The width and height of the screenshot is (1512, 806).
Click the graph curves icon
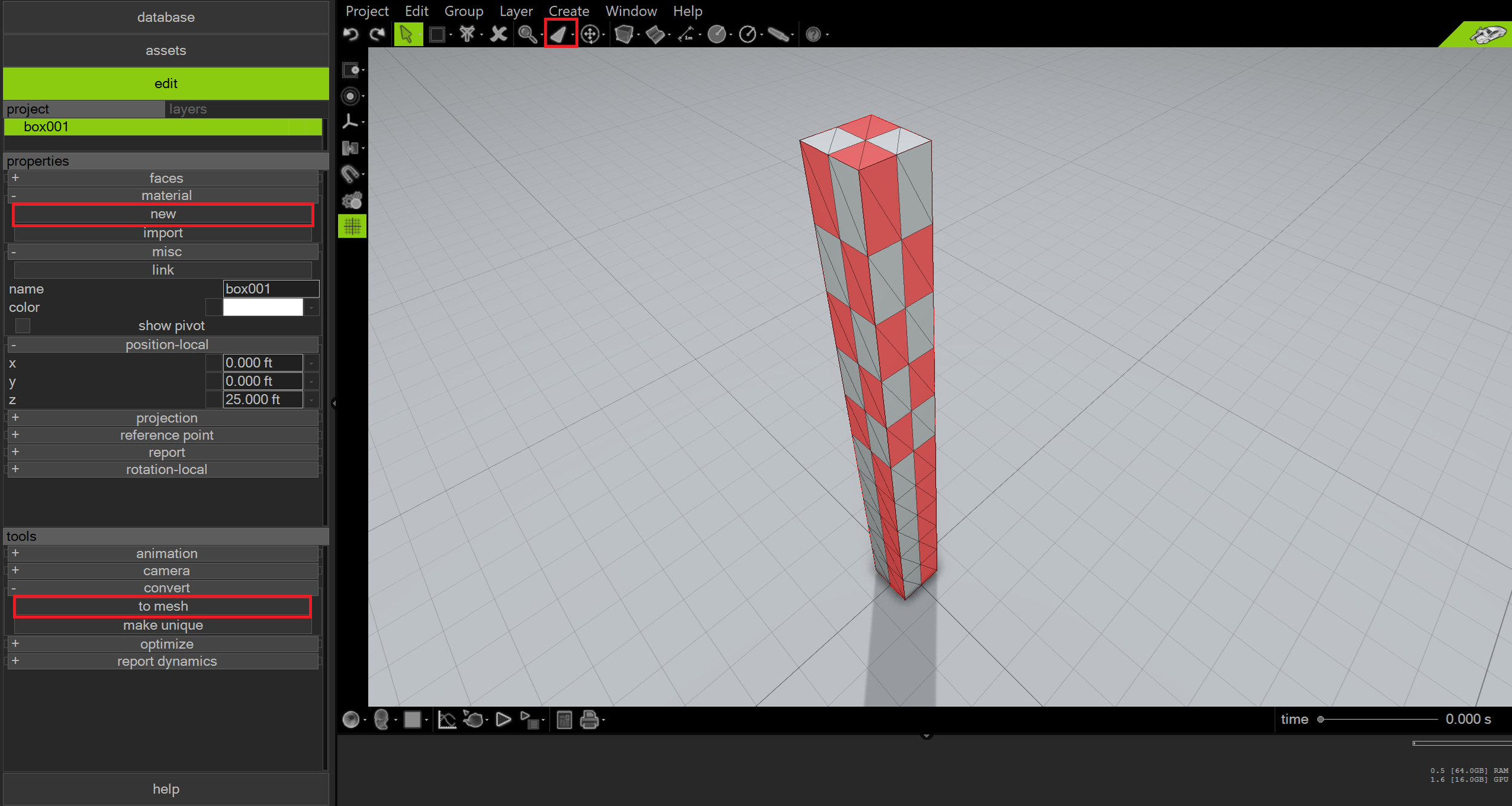point(446,720)
